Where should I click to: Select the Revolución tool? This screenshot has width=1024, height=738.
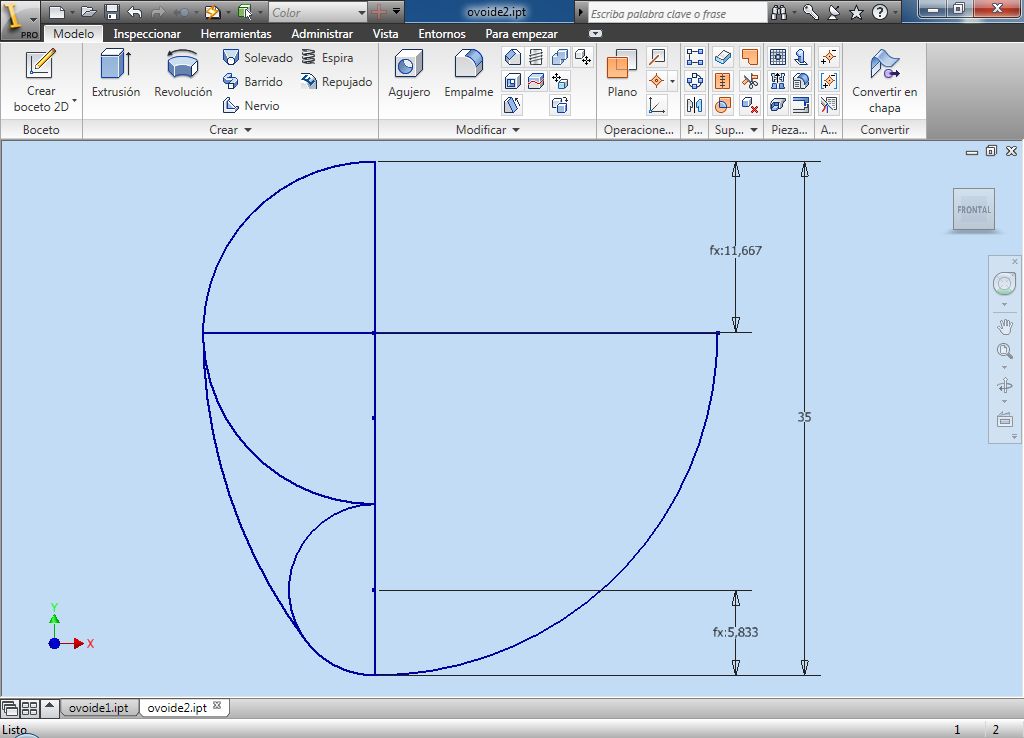coord(183,74)
